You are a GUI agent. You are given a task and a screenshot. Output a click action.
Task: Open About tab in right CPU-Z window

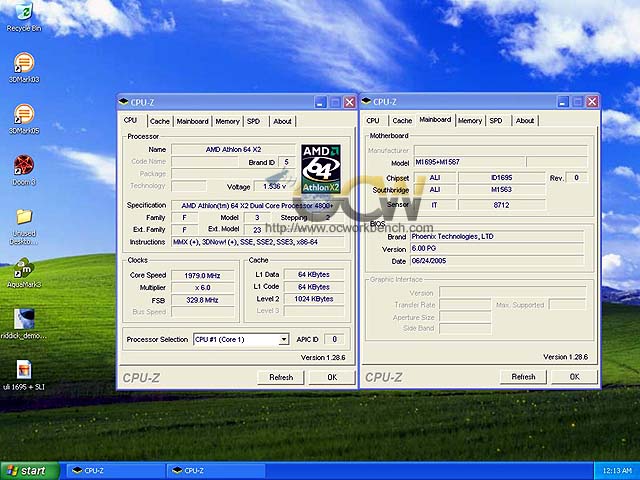click(x=525, y=120)
